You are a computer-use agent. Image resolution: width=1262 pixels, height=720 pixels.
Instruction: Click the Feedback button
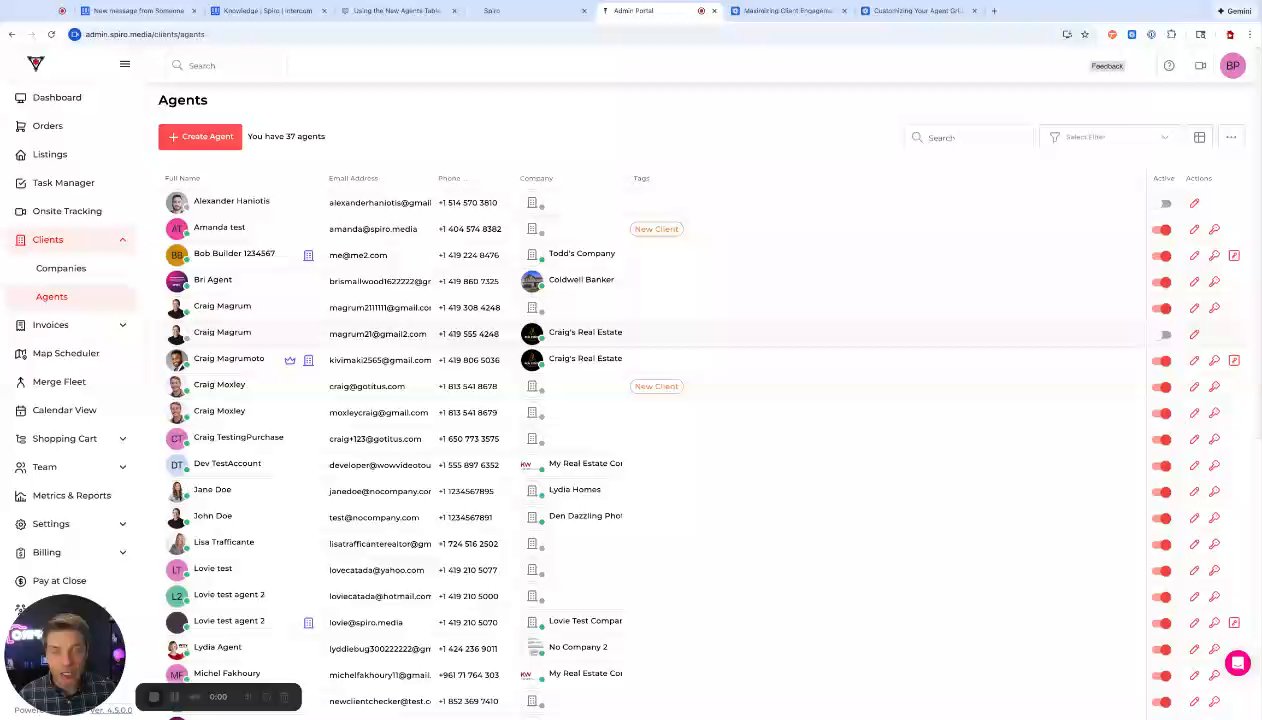[x=1107, y=66]
